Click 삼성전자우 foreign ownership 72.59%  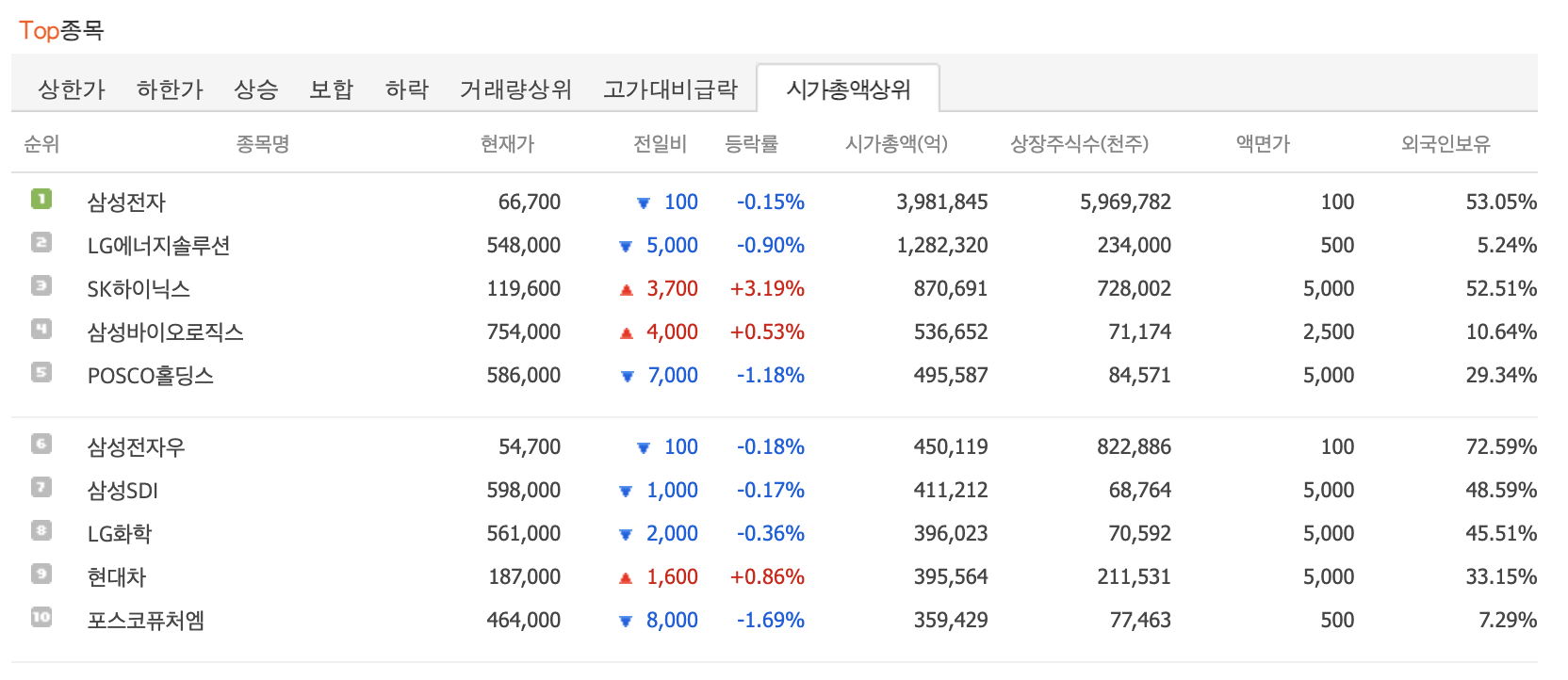coord(1501,446)
